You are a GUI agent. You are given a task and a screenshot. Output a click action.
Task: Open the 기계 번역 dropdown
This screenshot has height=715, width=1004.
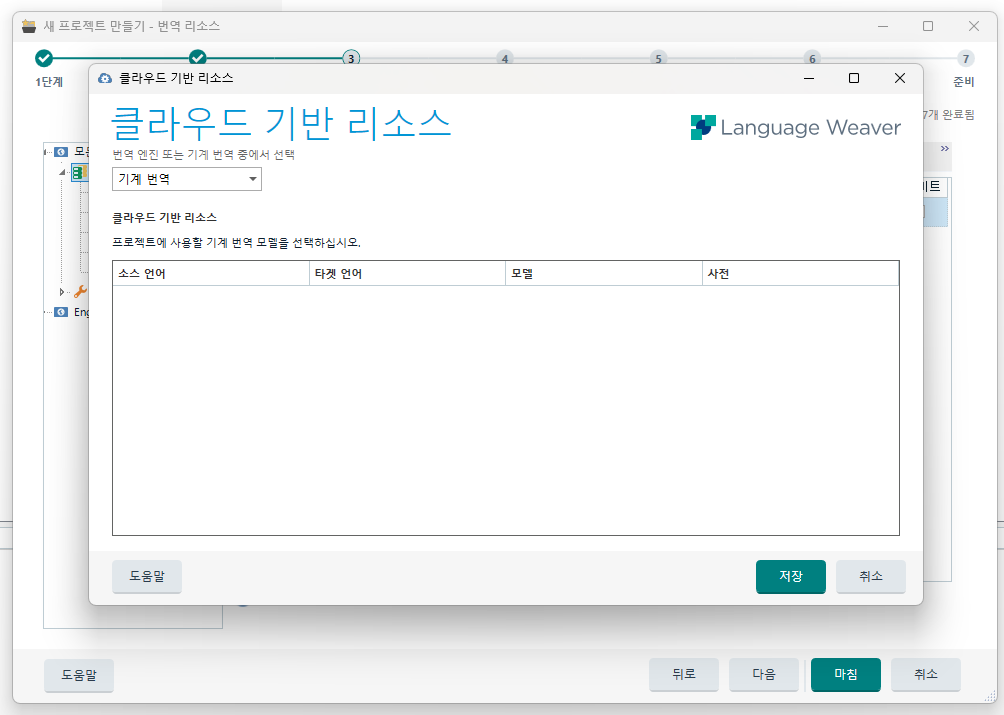pos(254,180)
